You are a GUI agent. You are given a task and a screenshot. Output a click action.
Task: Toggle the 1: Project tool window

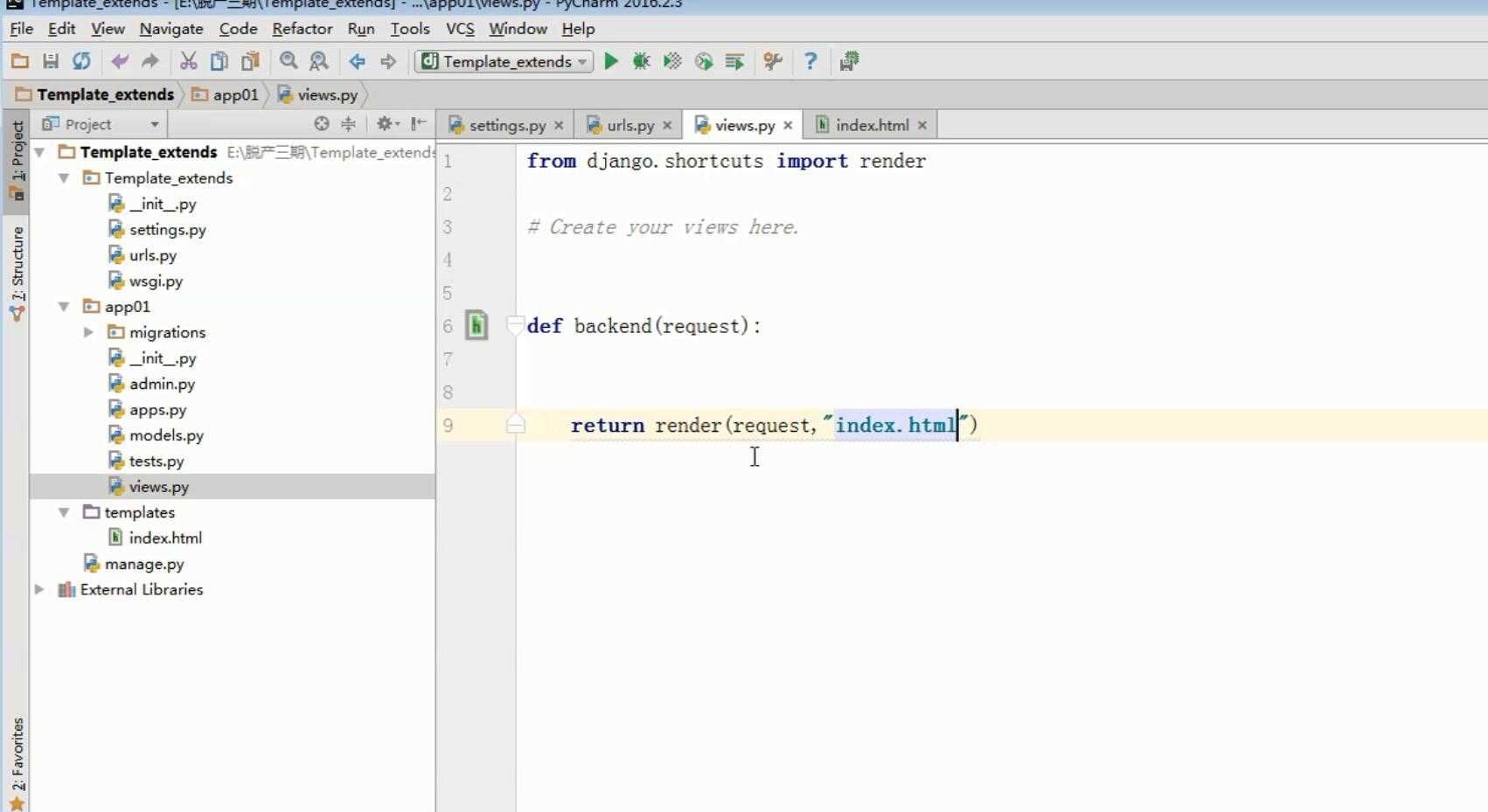[x=17, y=162]
